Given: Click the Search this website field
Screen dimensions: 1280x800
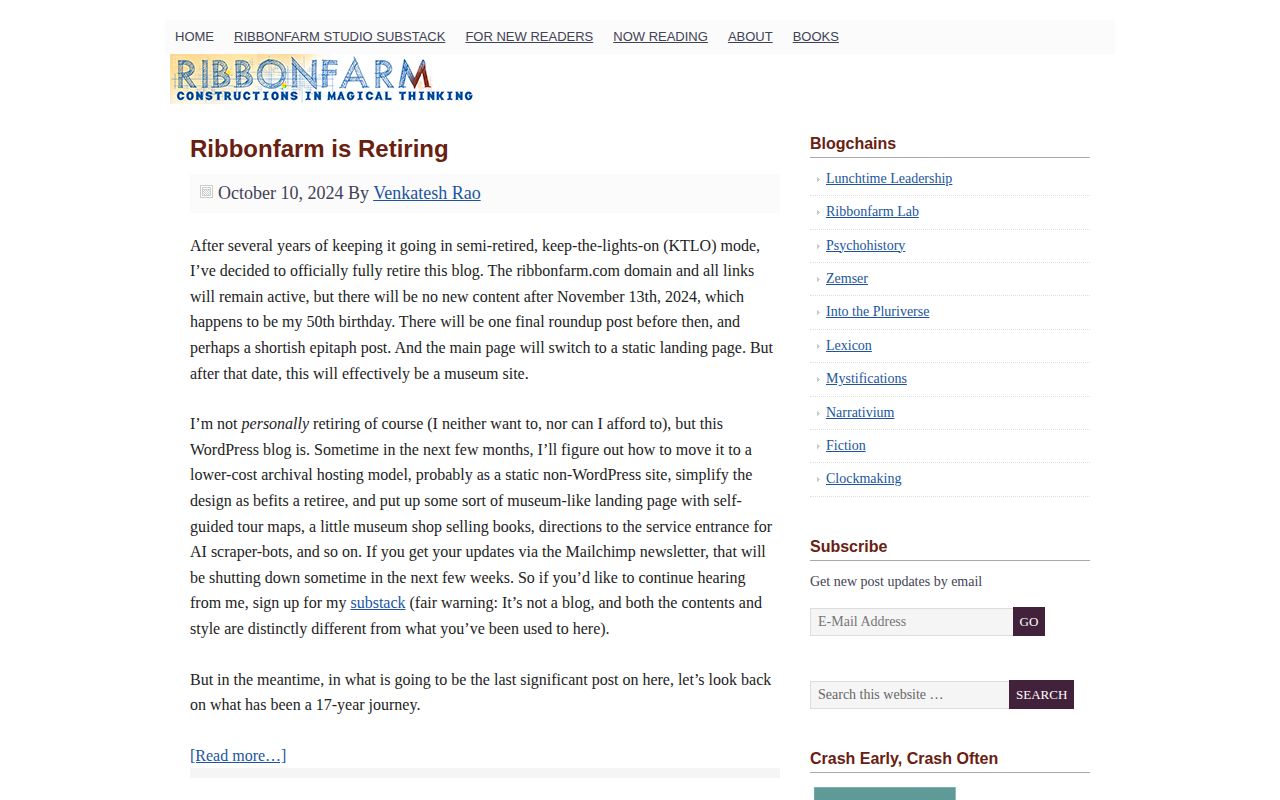Looking at the screenshot, I should 909,694.
